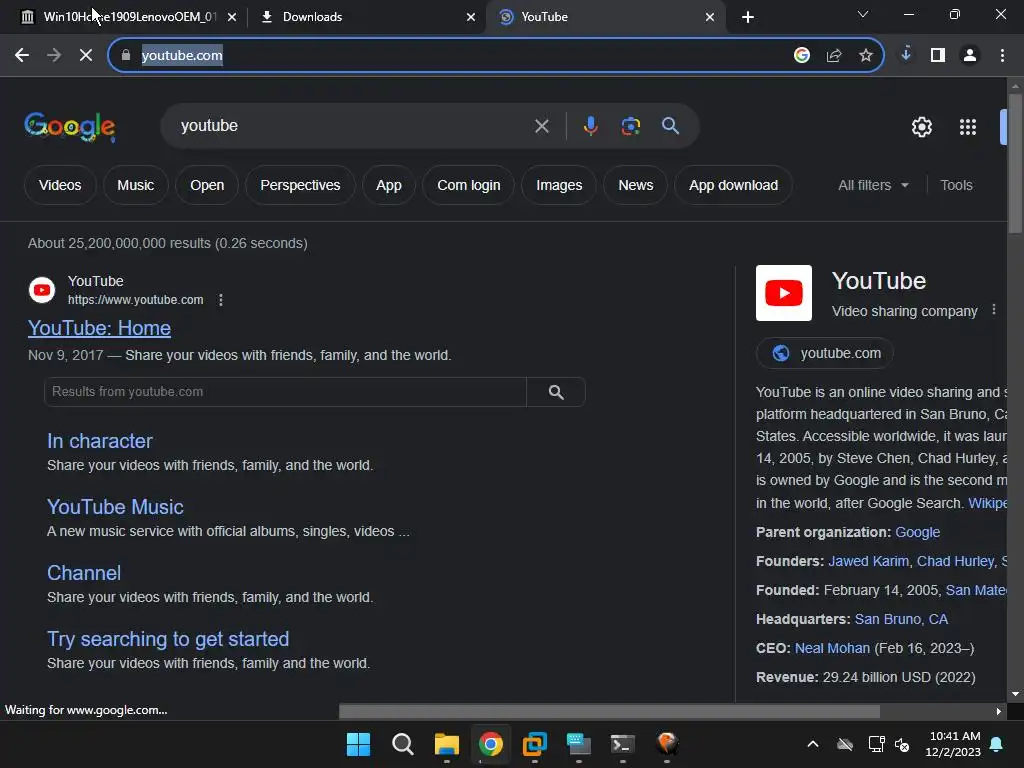The width and height of the screenshot is (1024, 768).
Task: Open the Windows Start menu
Action: click(x=359, y=744)
